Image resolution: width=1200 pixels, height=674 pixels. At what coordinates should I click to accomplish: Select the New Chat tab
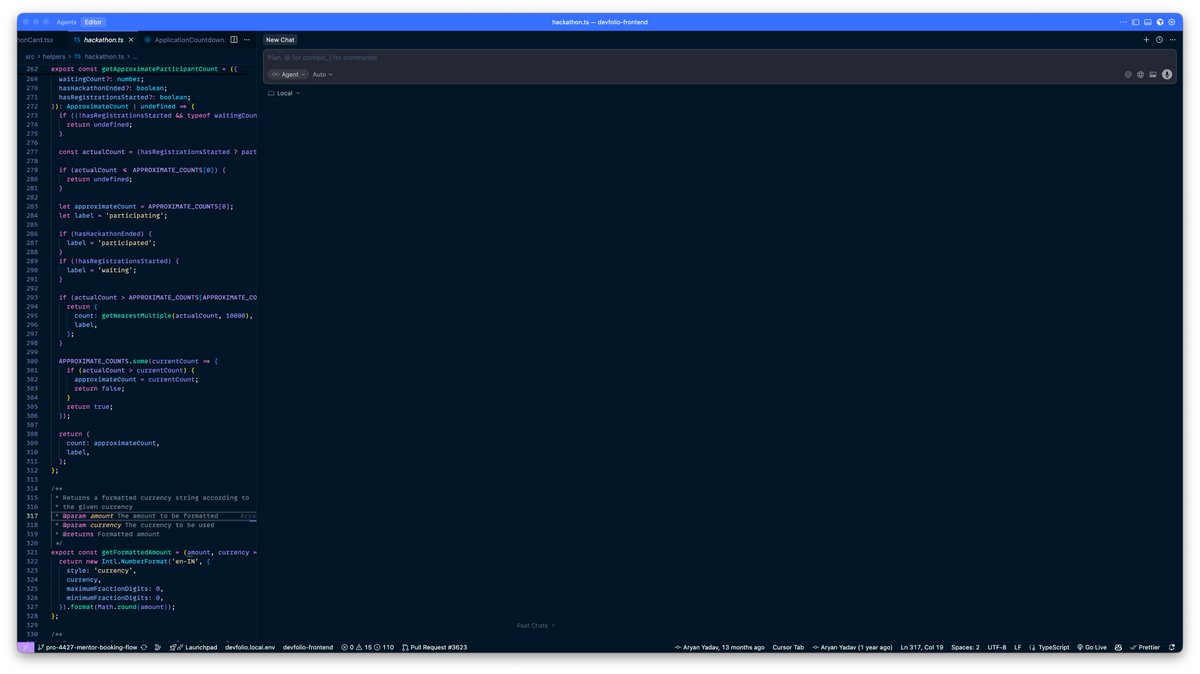pyautogui.click(x=280, y=40)
